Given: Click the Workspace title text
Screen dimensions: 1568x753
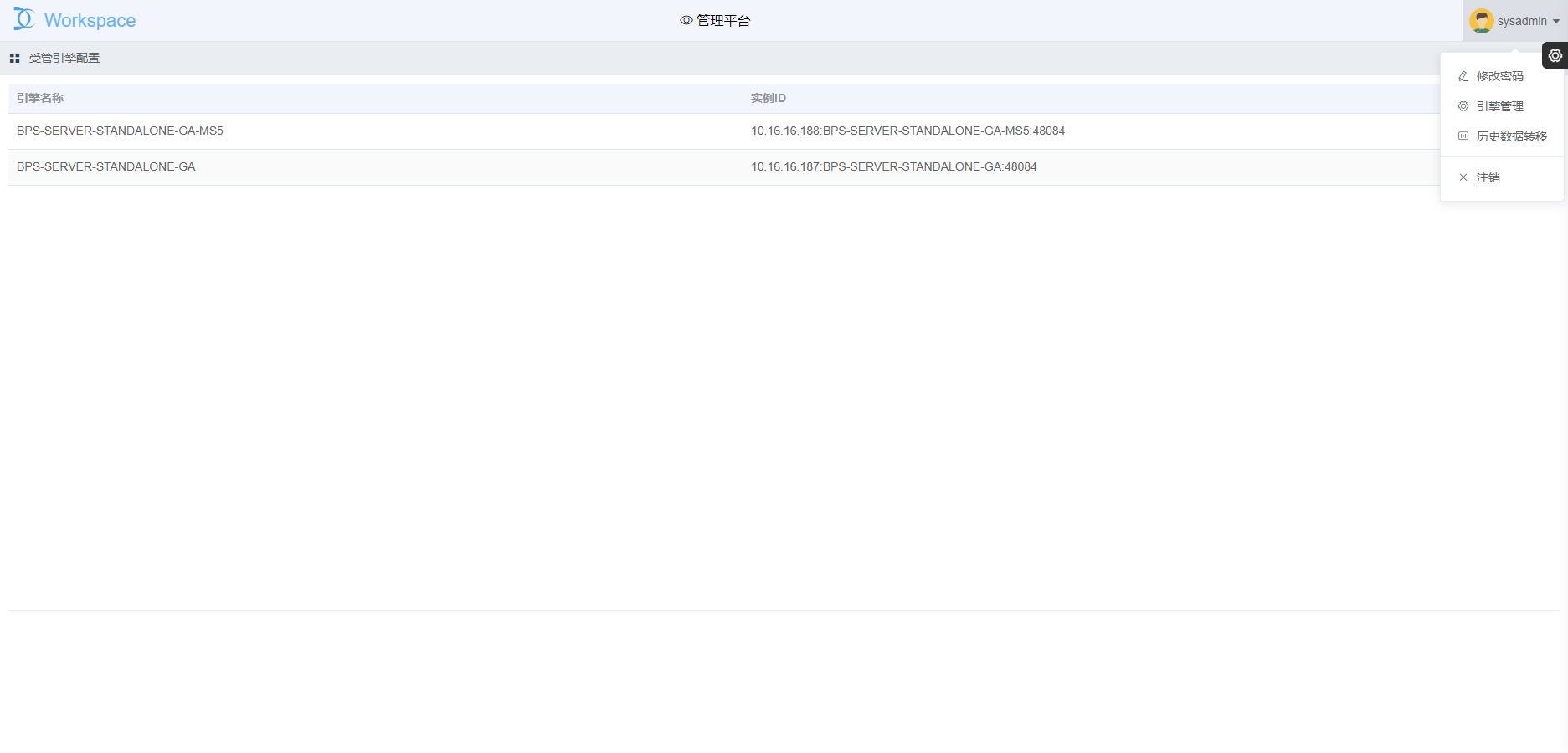Looking at the screenshot, I should pyautogui.click(x=90, y=21).
